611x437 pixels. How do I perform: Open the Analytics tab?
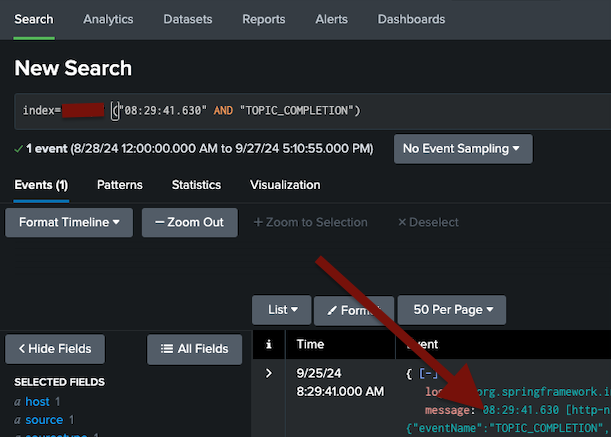(x=108, y=19)
